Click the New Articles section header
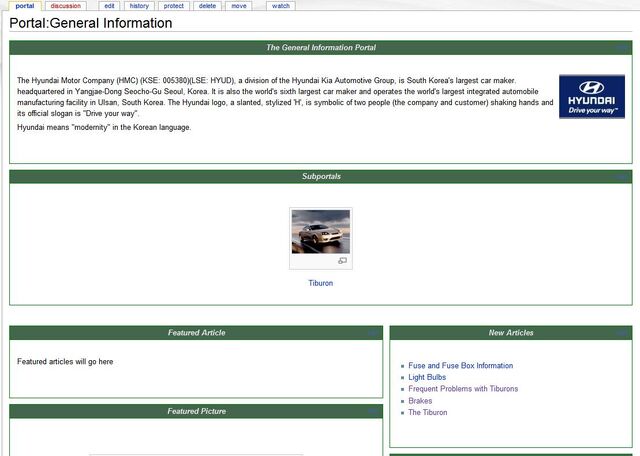This screenshot has height=456, width=640. 511,333
